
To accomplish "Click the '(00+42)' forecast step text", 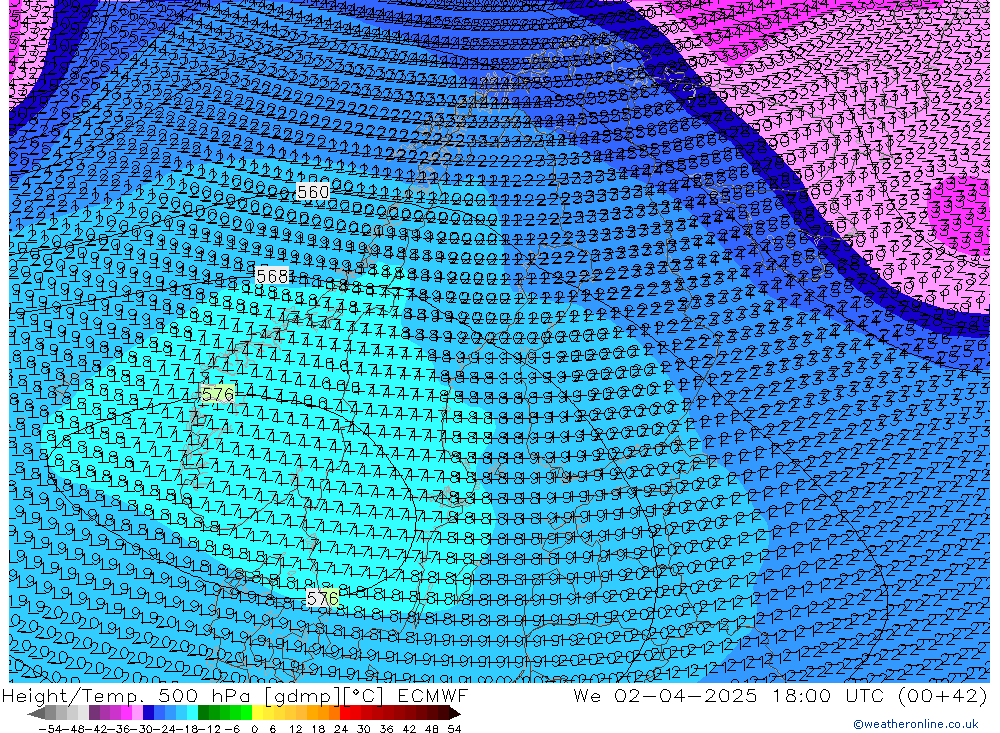I will pos(942,696).
